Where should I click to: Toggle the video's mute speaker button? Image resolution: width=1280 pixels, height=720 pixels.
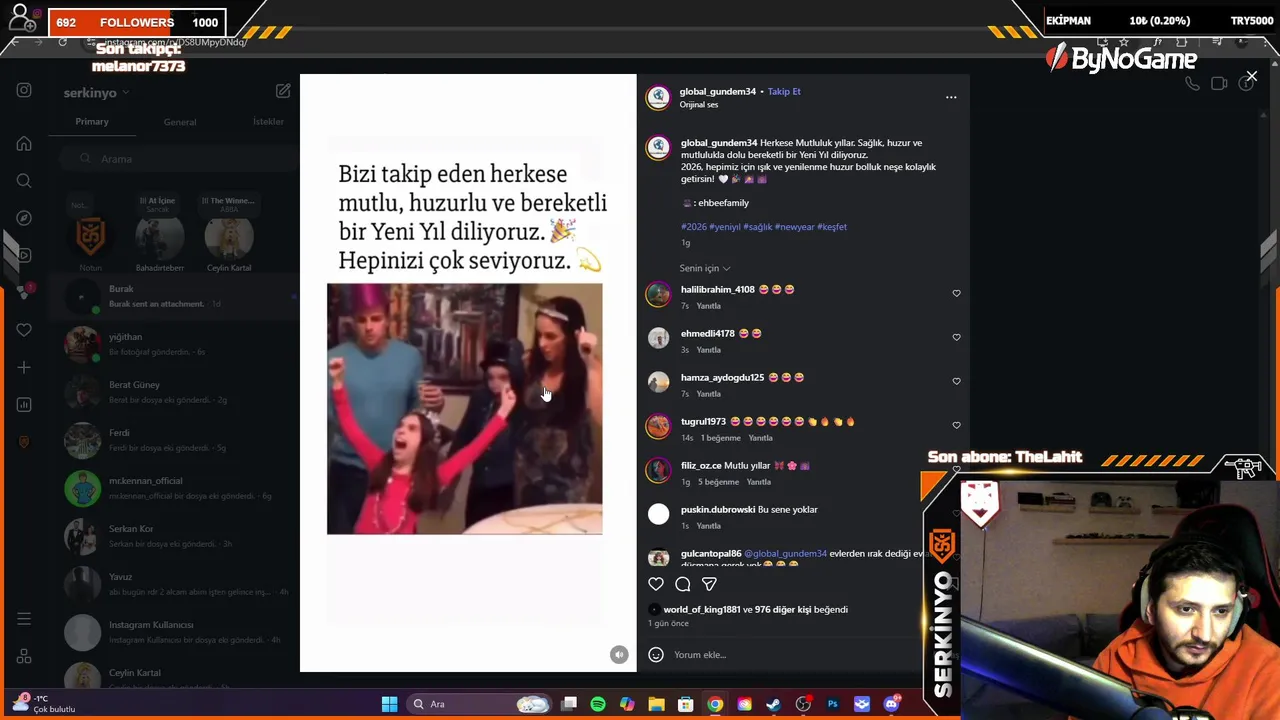click(619, 654)
